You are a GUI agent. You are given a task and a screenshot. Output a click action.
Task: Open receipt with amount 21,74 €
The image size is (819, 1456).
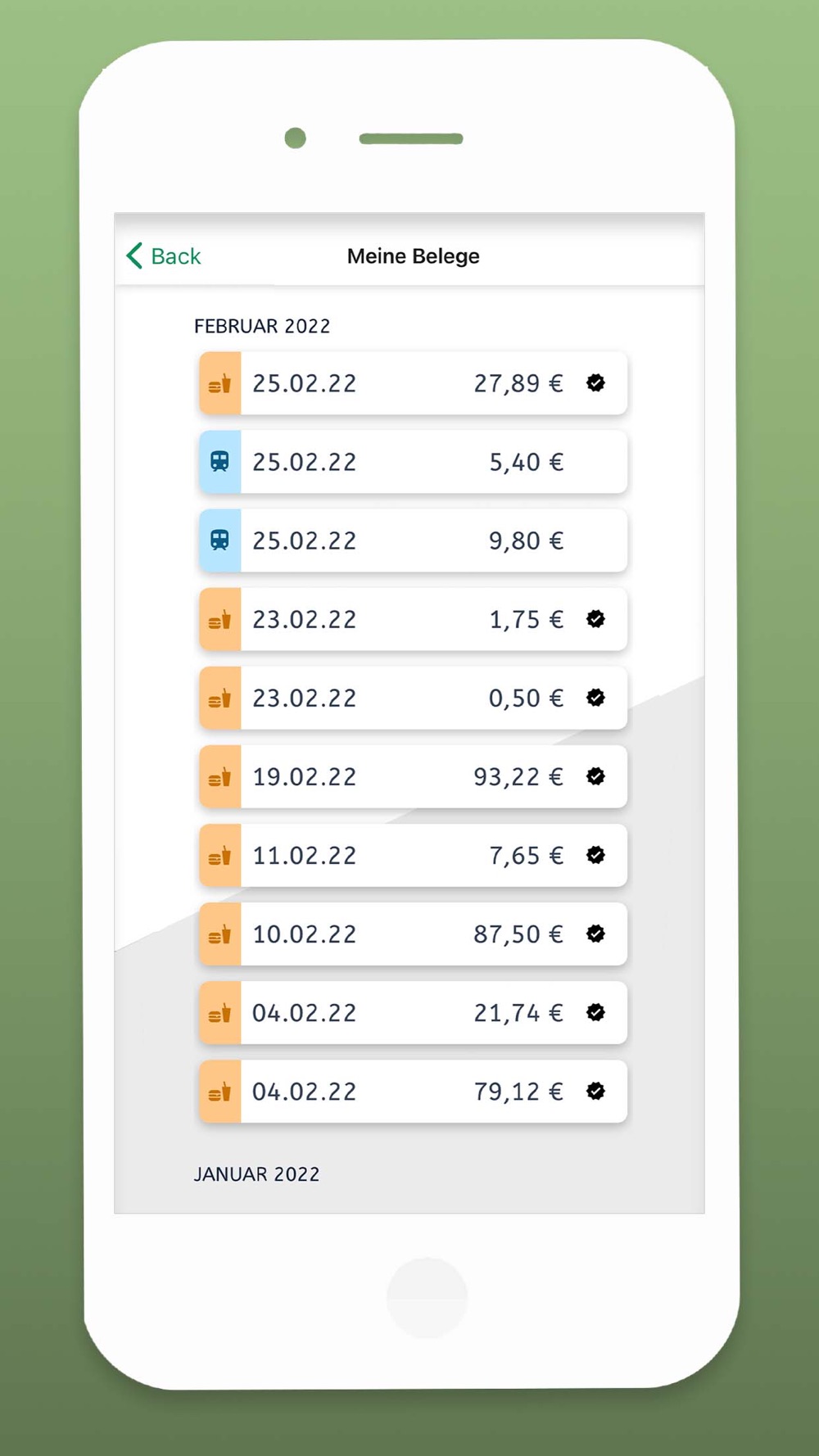pos(518,1013)
